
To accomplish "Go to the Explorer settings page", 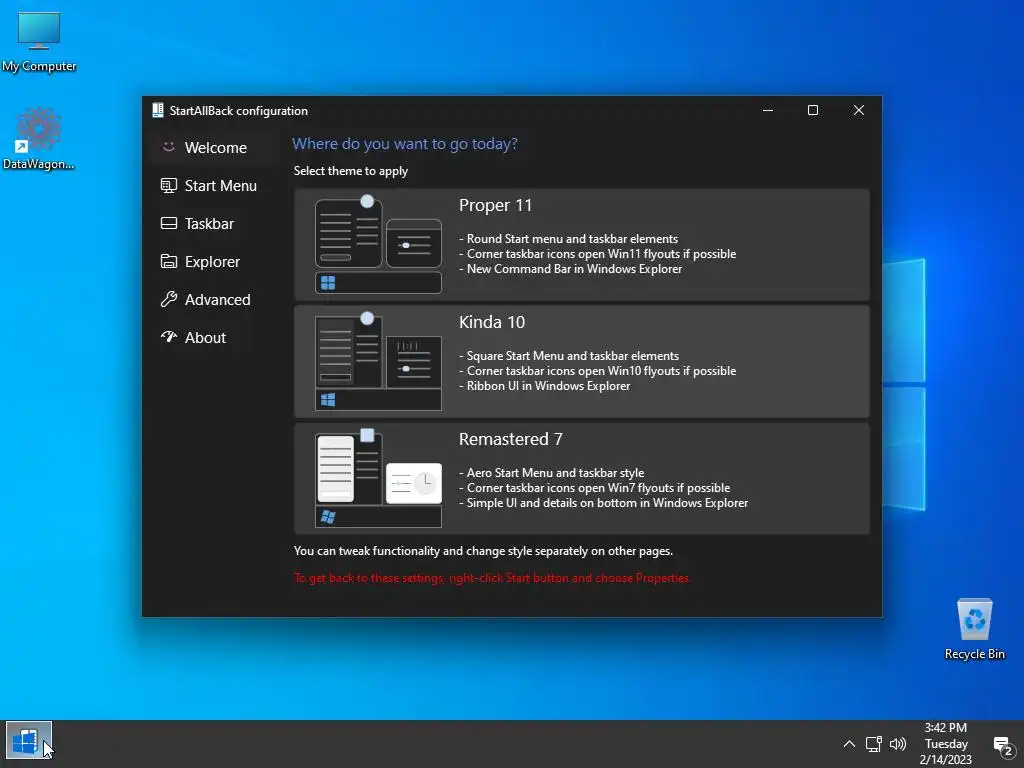I will (x=214, y=261).
